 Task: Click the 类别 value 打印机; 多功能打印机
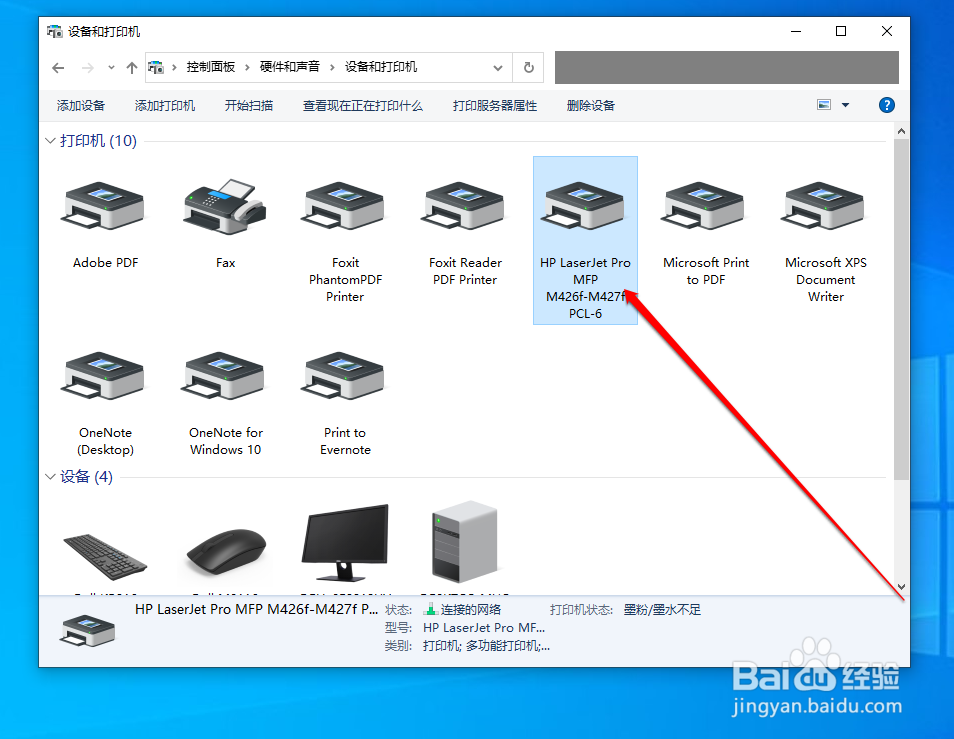486,646
